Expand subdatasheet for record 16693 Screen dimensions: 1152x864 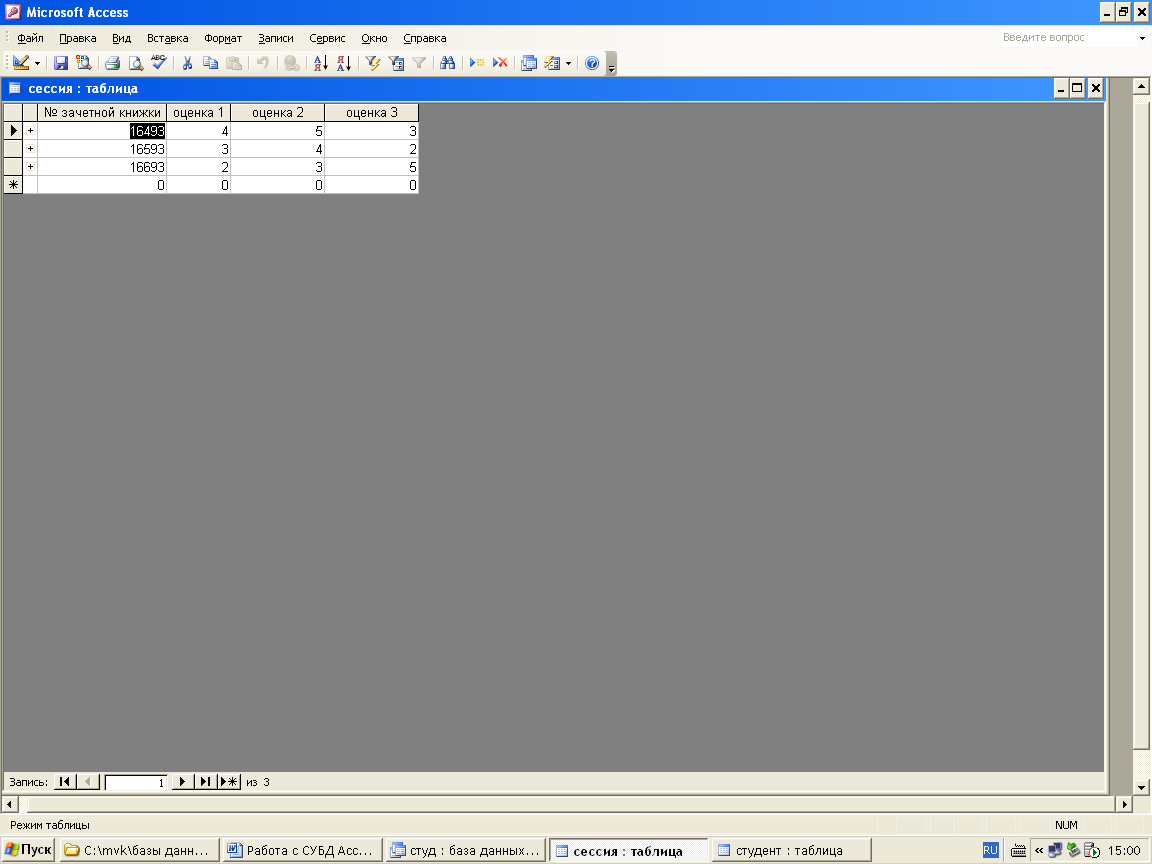tap(30, 167)
